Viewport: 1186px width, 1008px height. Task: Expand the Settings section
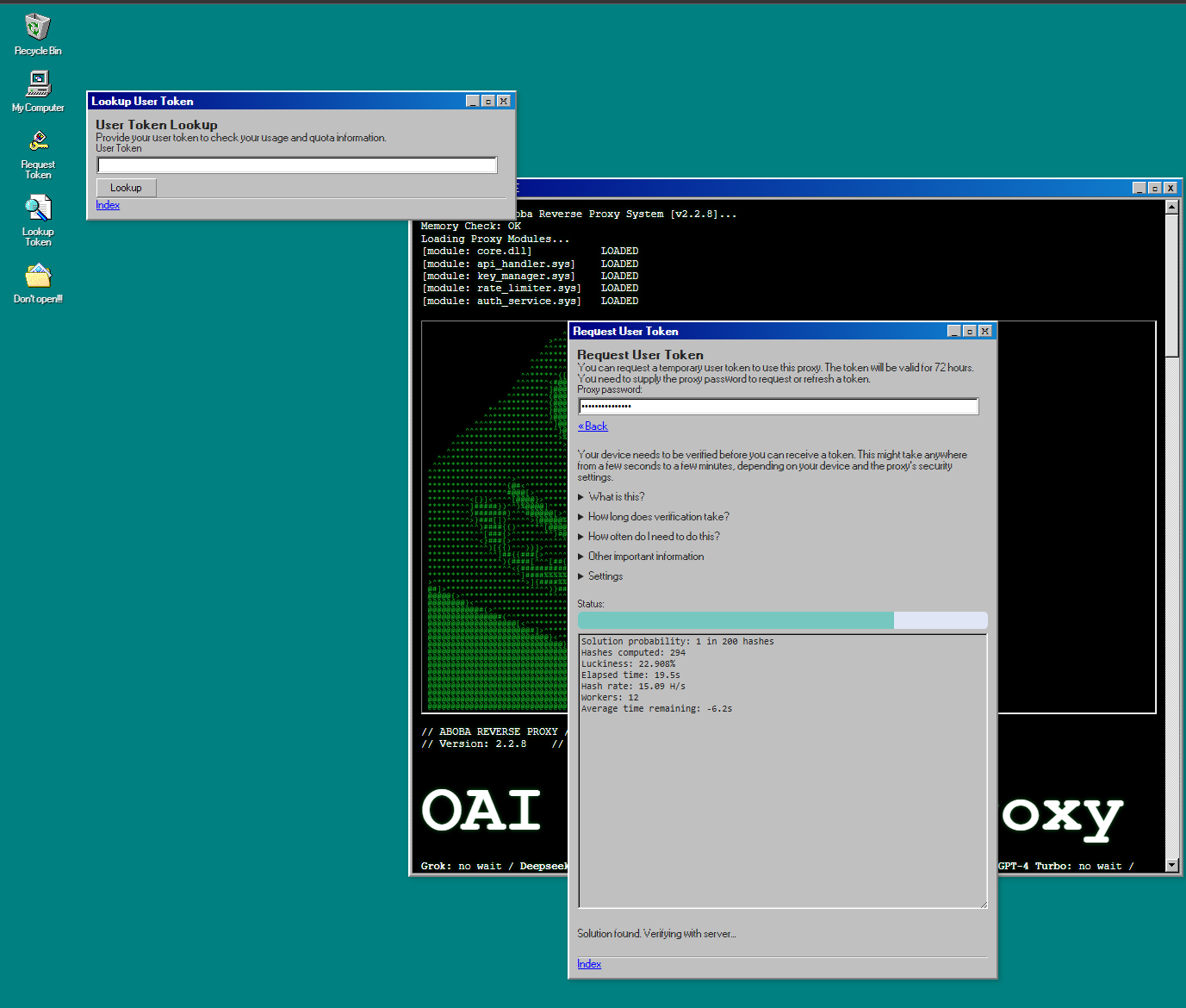pos(600,576)
